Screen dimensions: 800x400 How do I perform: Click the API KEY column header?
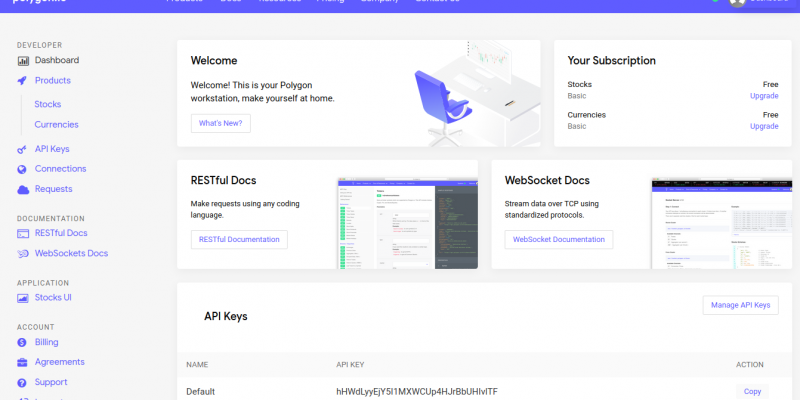click(x=350, y=365)
